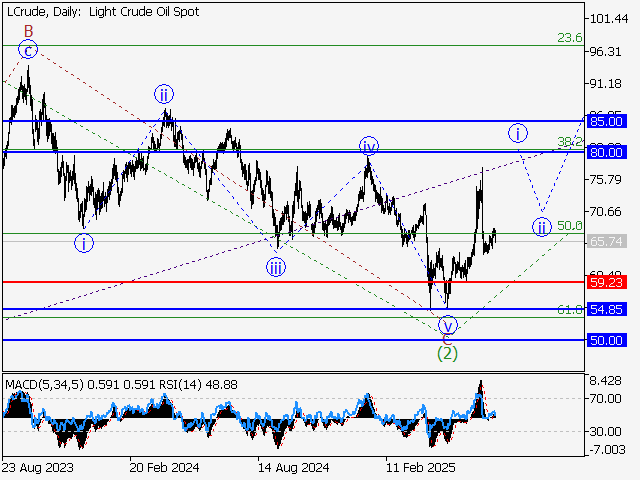Screen dimensions: 640x480
Task: Click the 23.6 Fibonacci level label
Action: (x=569, y=38)
